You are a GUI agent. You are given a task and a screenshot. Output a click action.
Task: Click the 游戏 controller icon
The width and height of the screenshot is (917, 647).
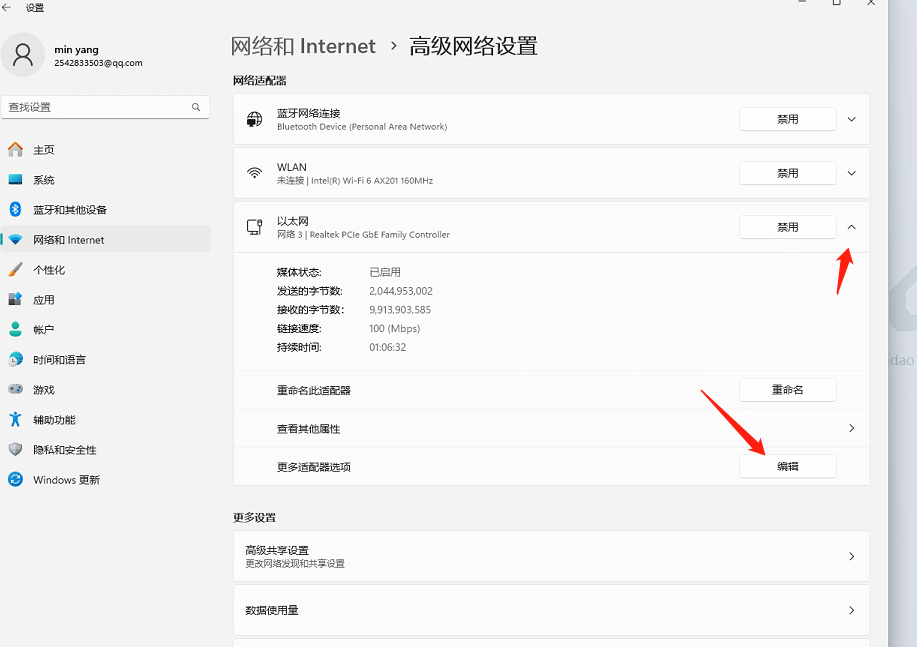[15, 390]
